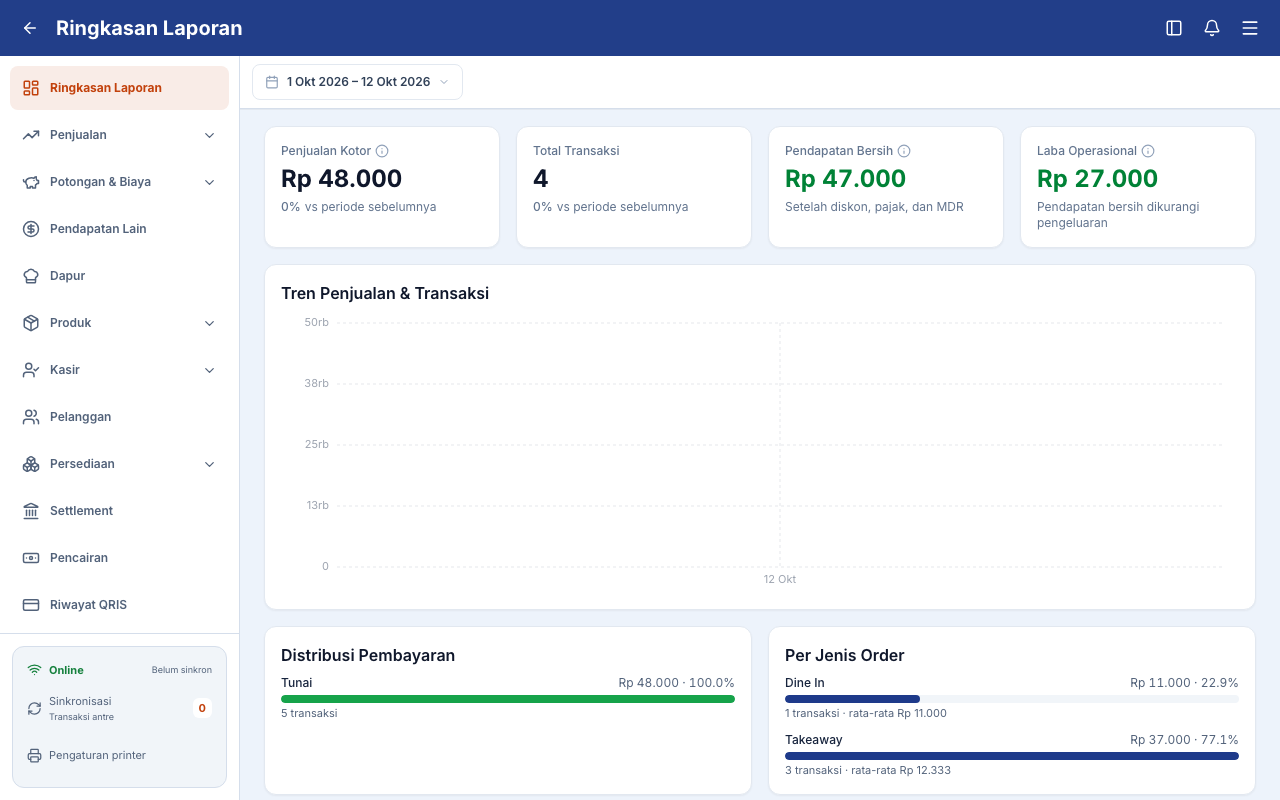The height and width of the screenshot is (800, 1280).
Task: Select Dapur in the sidebar
Action: 120,276
